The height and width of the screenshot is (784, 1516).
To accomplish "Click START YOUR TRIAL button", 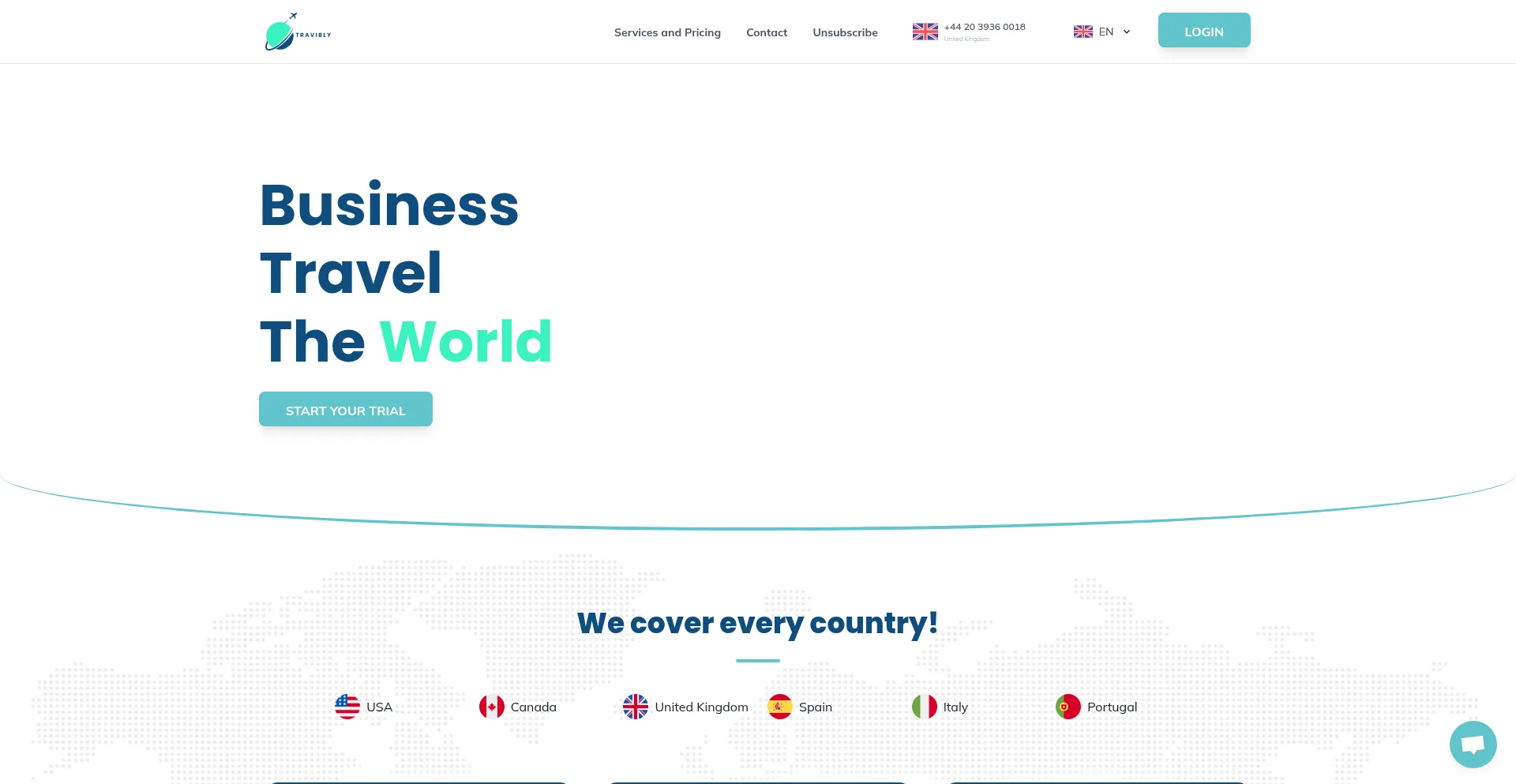I will coord(346,409).
